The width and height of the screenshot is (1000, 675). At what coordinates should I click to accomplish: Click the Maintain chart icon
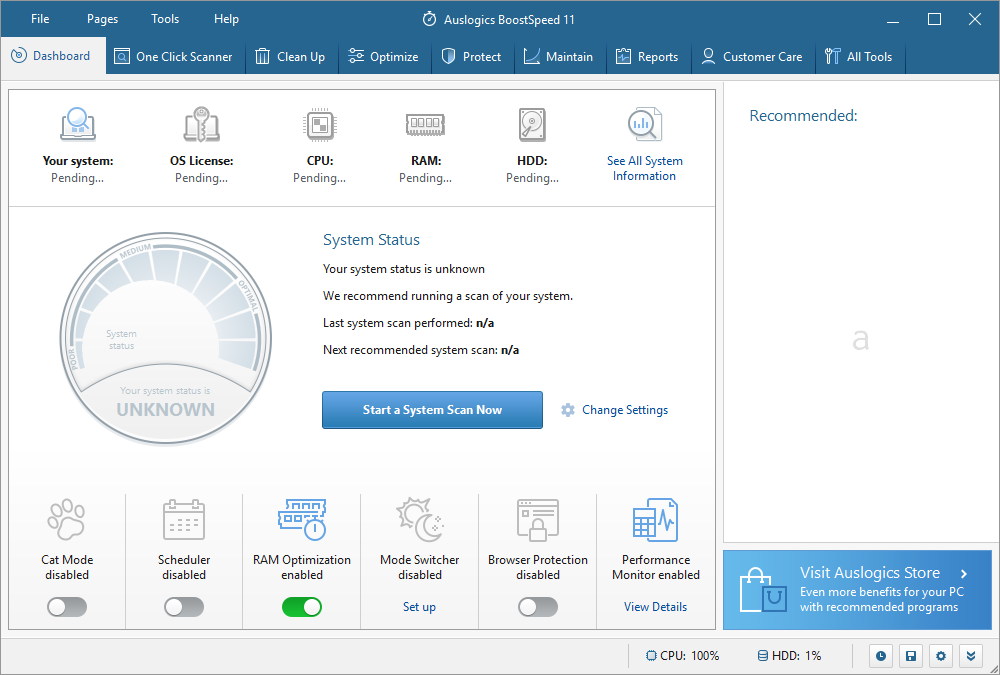(x=531, y=57)
